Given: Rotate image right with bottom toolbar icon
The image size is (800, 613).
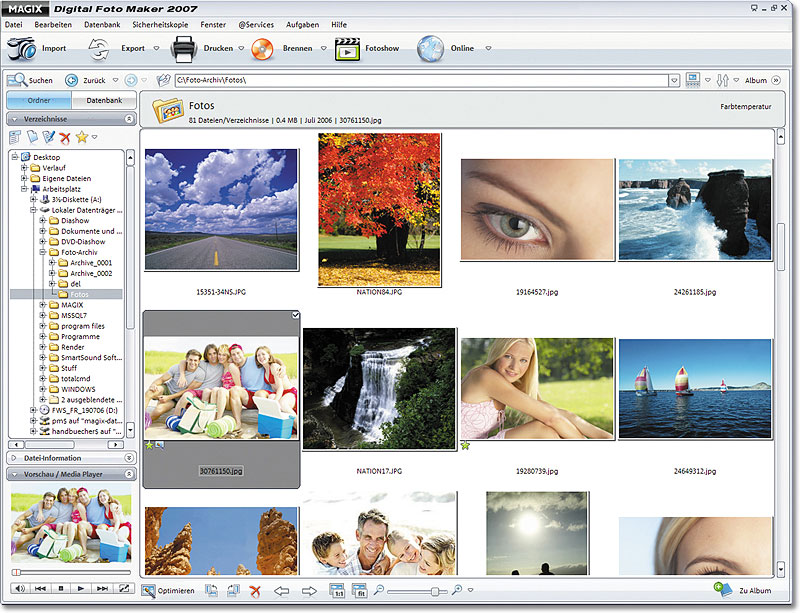Looking at the screenshot, I should (233, 591).
